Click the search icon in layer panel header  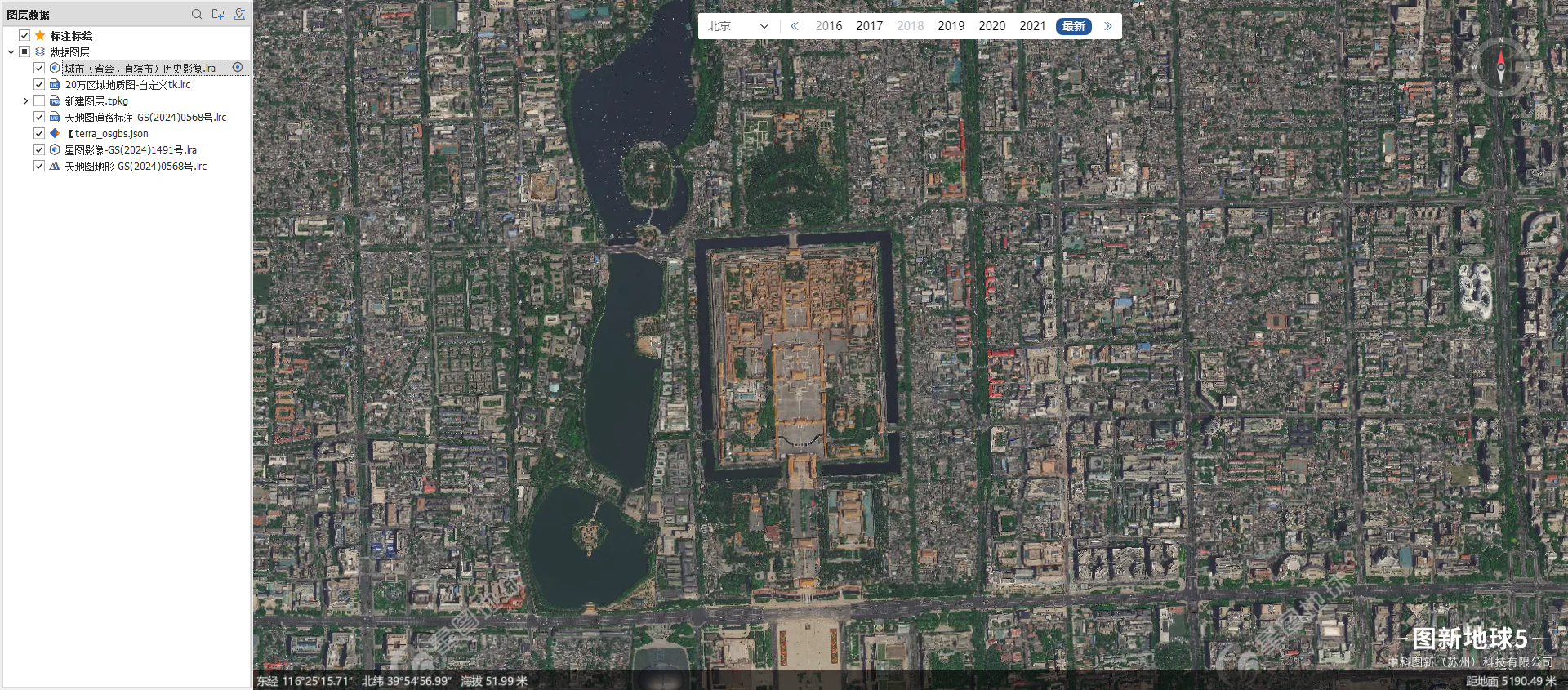click(x=197, y=14)
